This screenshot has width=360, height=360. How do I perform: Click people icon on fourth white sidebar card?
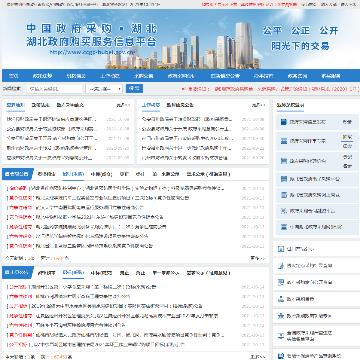click(281, 299)
